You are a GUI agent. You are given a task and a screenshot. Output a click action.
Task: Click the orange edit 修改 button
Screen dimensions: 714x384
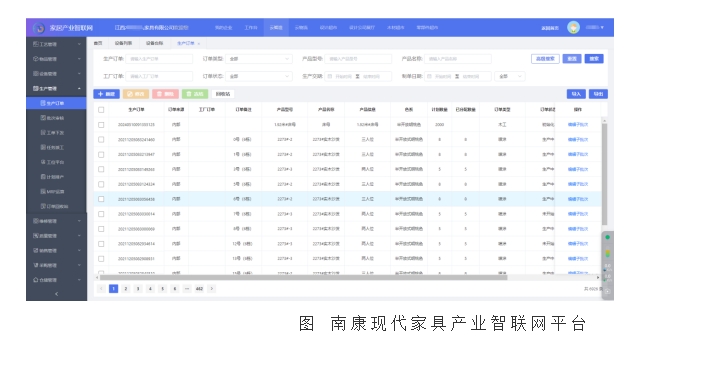click(136, 94)
